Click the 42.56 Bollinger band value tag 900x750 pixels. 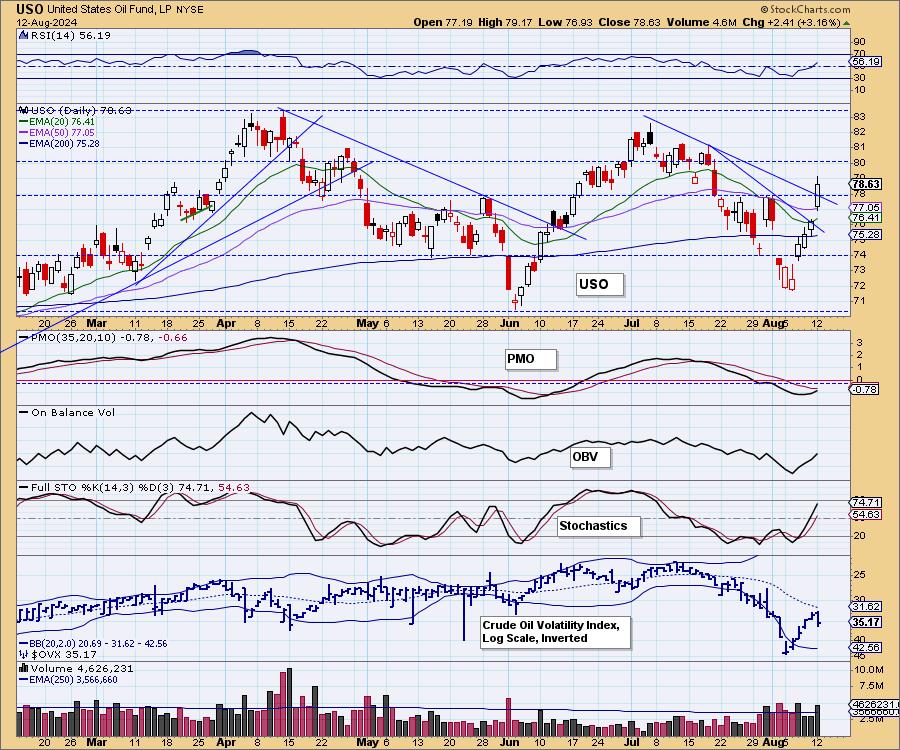(866, 647)
